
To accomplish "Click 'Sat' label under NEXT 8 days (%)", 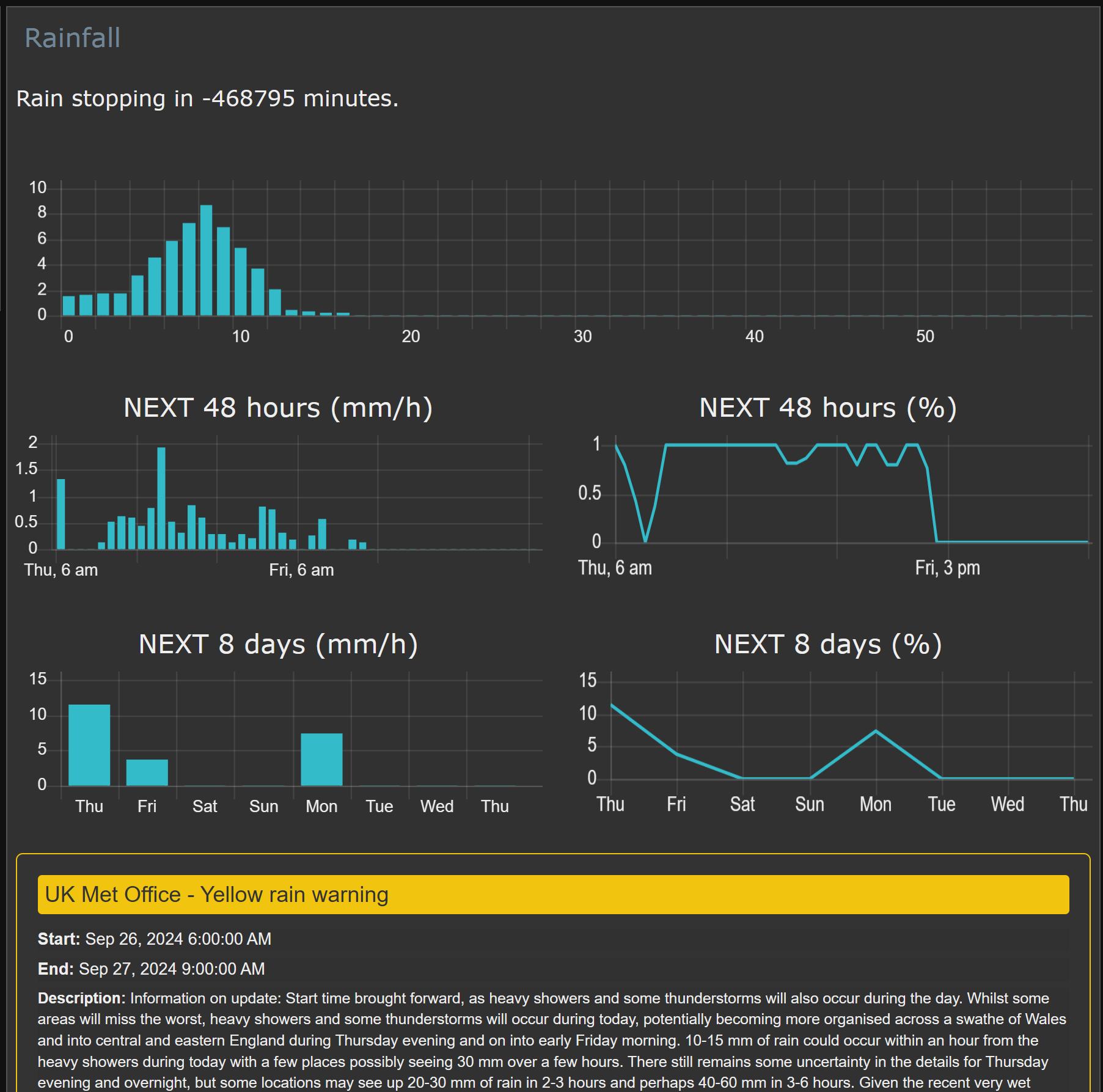I will pyautogui.click(x=742, y=804).
